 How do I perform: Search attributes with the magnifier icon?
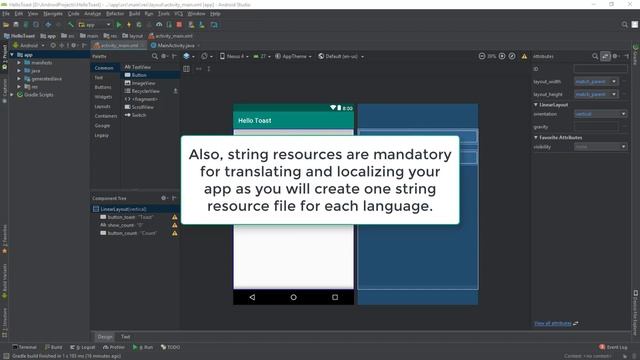pyautogui.click(x=595, y=56)
